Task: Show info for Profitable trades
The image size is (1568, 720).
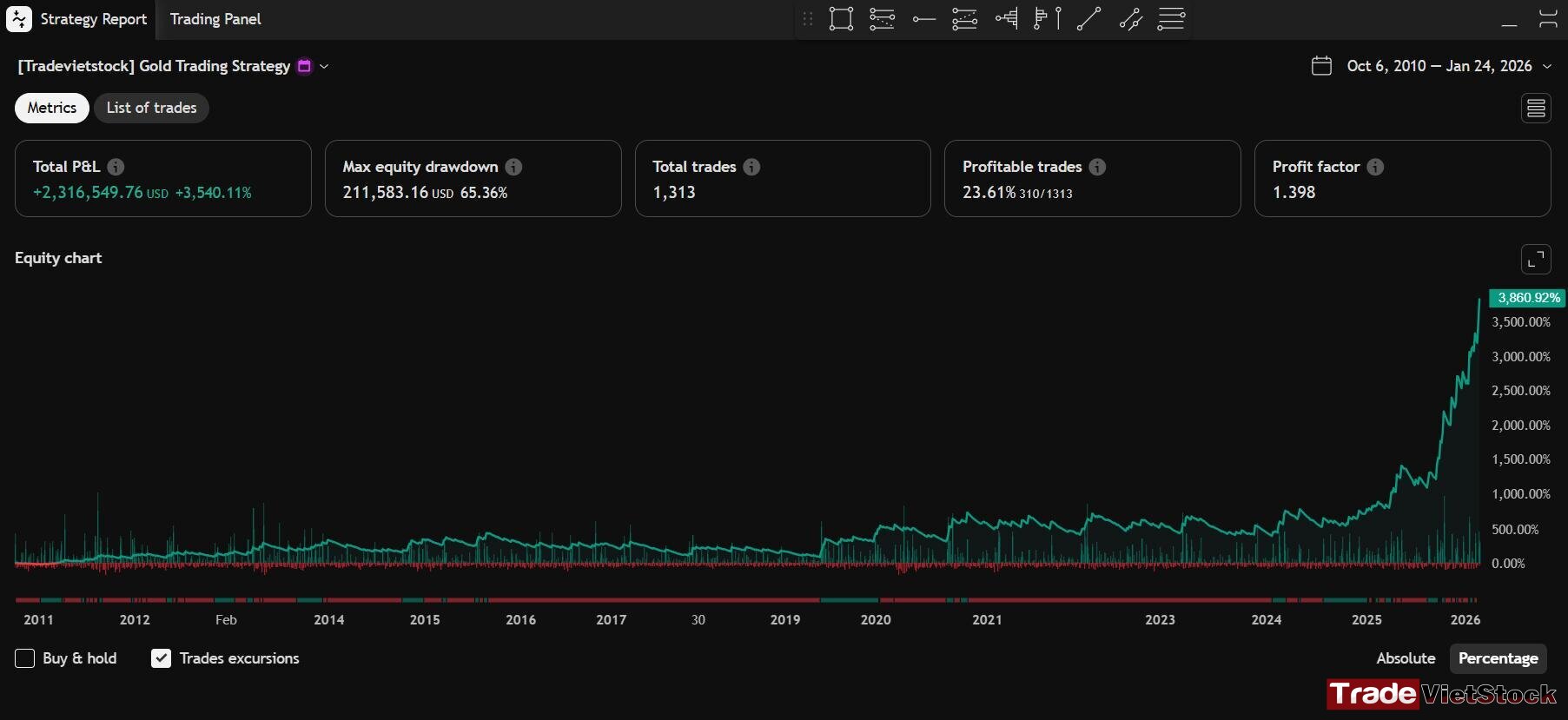Action: click(1097, 167)
